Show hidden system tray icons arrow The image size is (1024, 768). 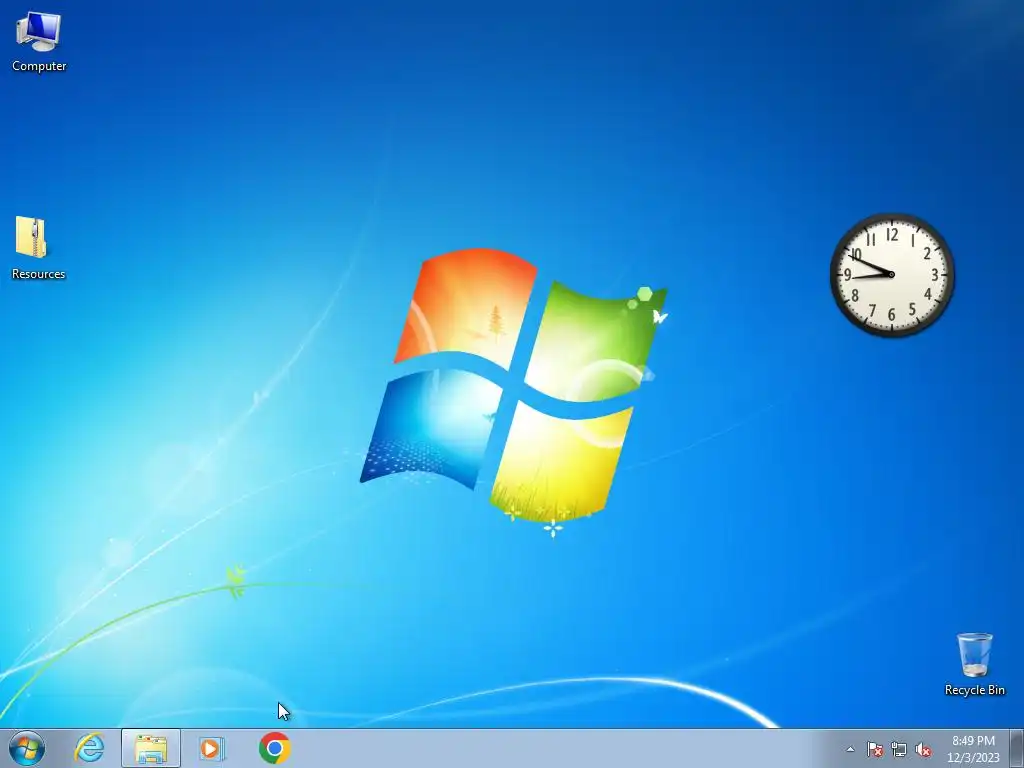(x=850, y=749)
